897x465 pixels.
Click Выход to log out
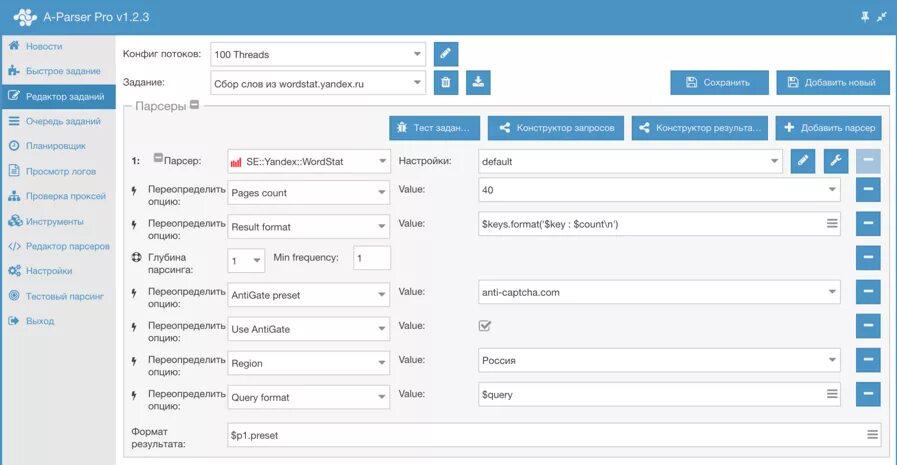pos(58,321)
